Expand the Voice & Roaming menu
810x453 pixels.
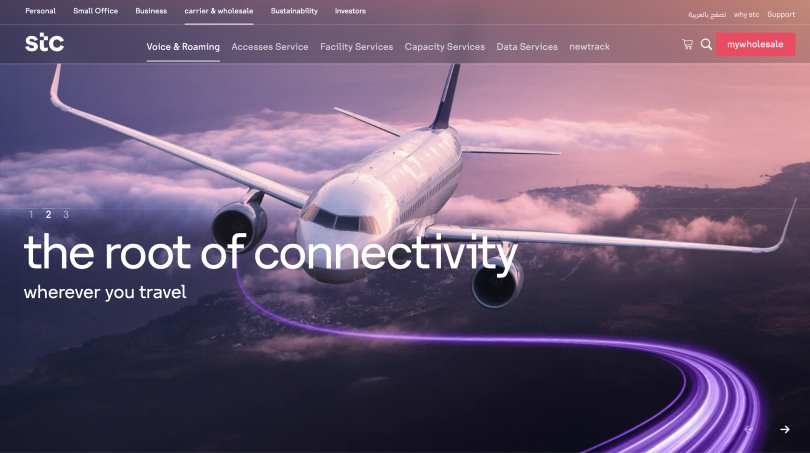[183, 46]
